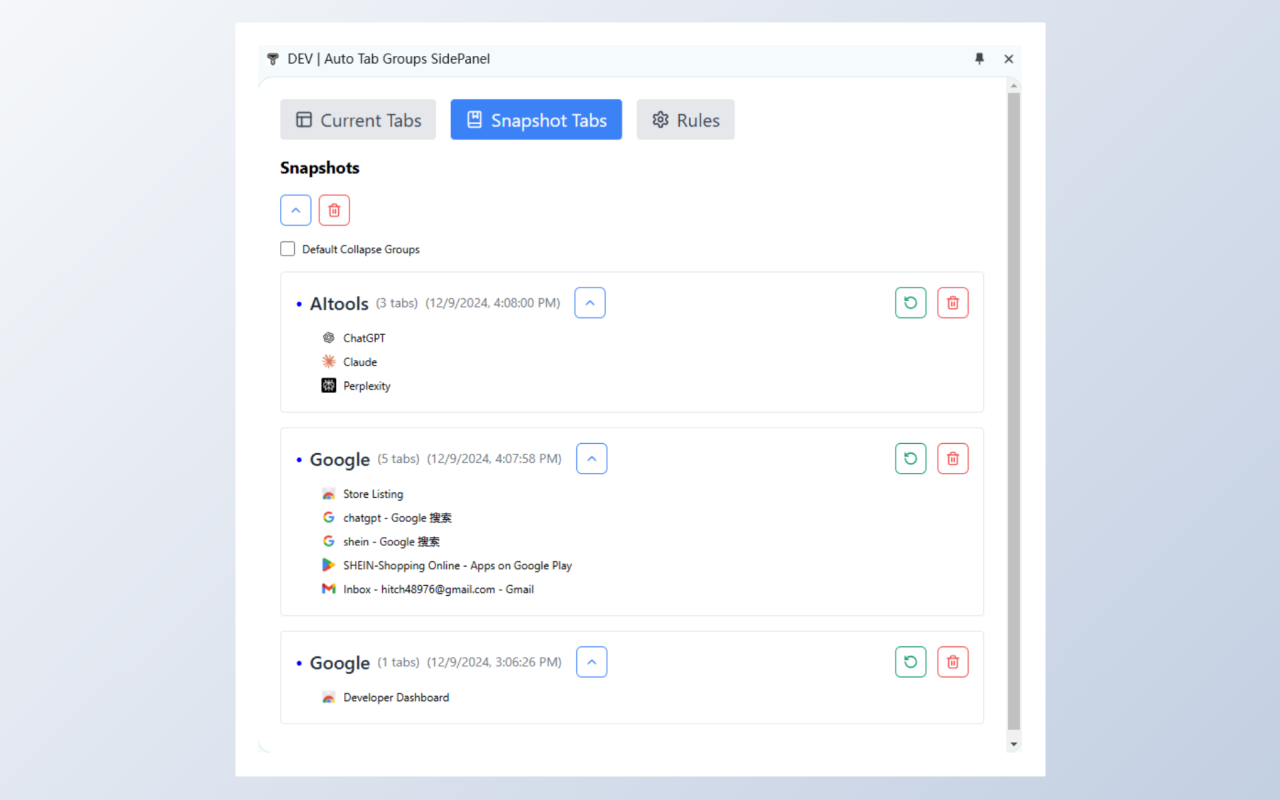Restore the 5-tab Google snapshot
Screen dimensions: 1280x800
[910, 459]
